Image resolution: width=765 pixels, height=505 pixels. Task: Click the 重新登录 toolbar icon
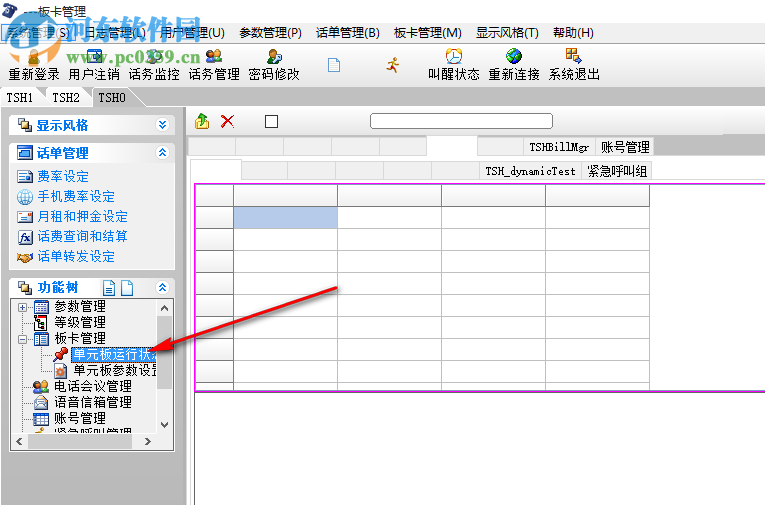[x=34, y=58]
